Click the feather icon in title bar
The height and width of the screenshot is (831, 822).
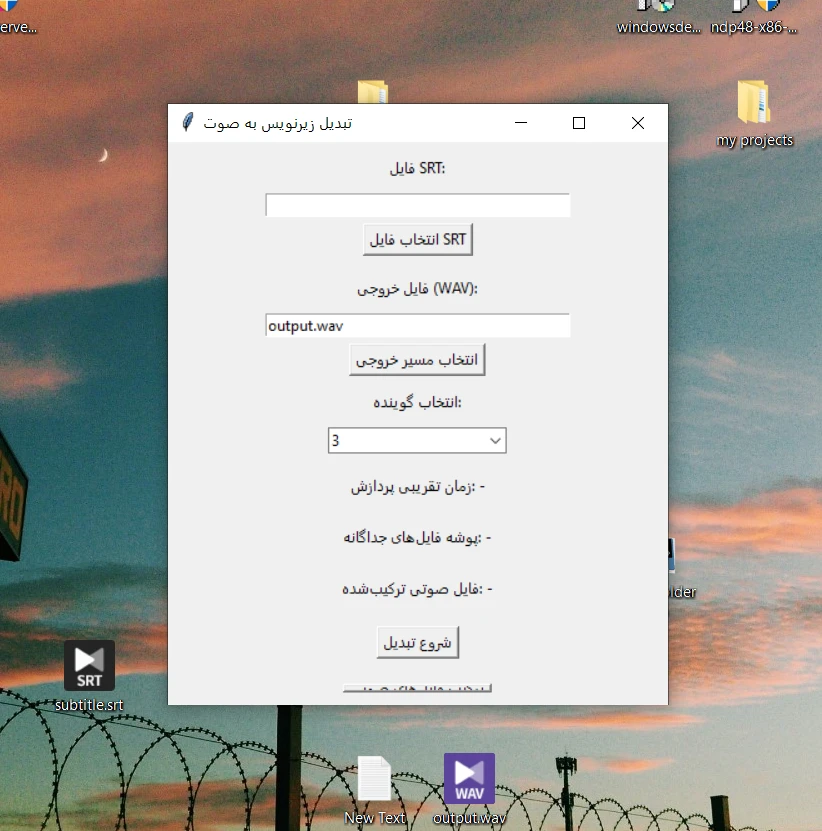tap(187, 123)
